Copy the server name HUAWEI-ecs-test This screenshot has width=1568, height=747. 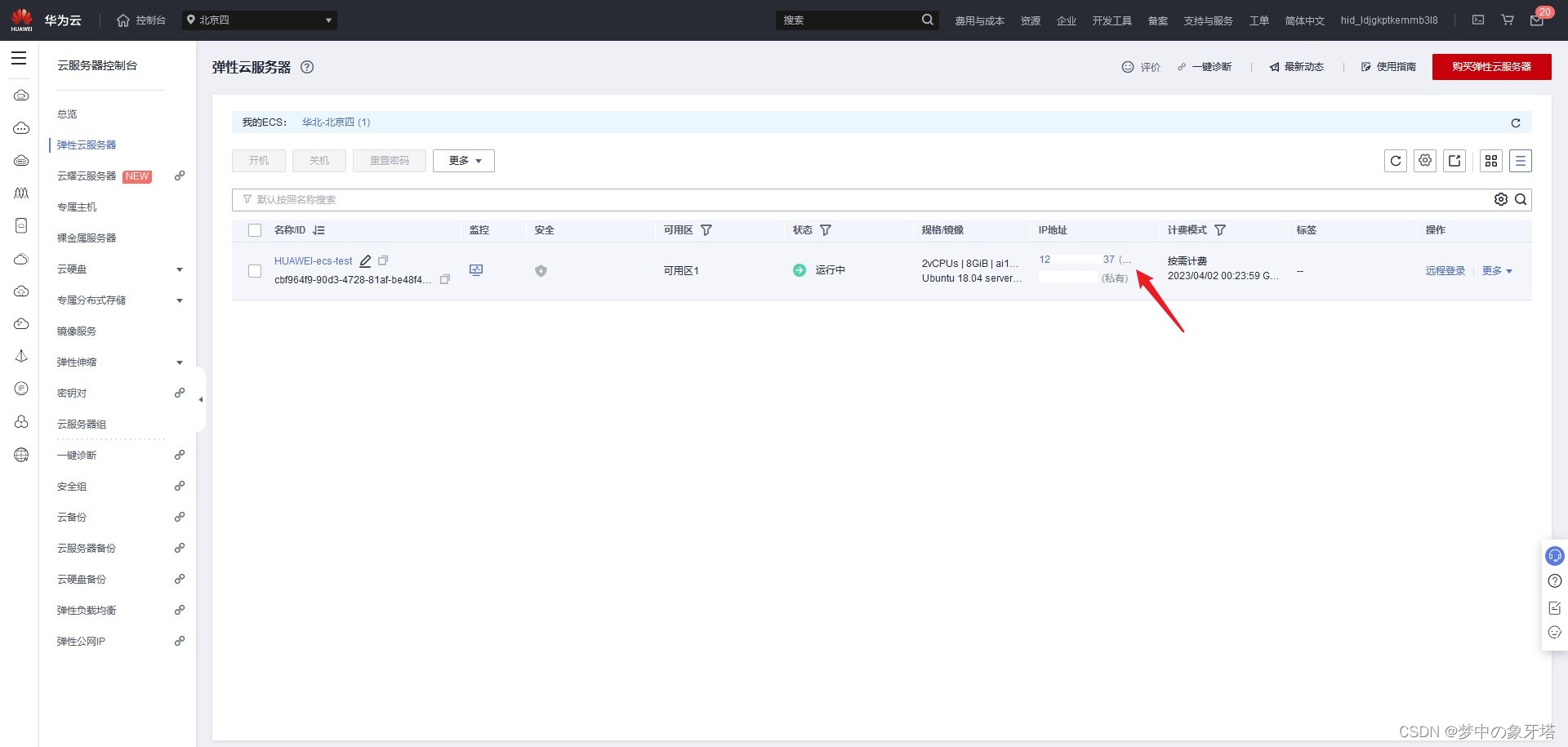(x=383, y=260)
